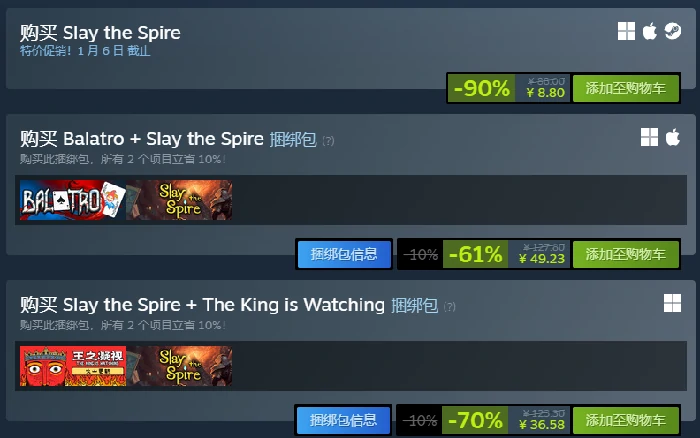The height and width of the screenshot is (438, 700).
Task: Click the Apple icon in Slay the Spire row
Action: (650, 31)
